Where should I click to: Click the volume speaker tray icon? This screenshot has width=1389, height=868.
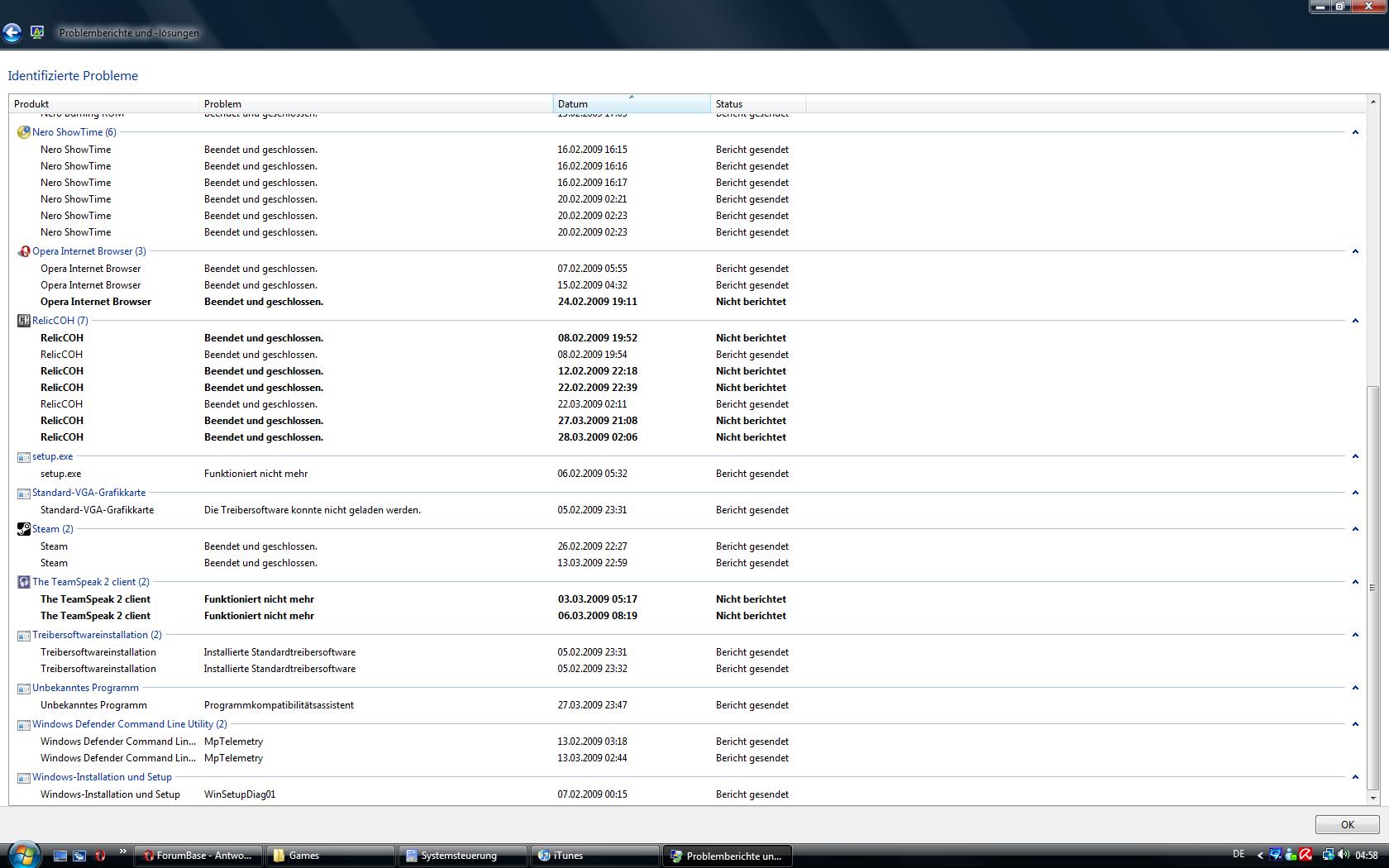click(1344, 855)
